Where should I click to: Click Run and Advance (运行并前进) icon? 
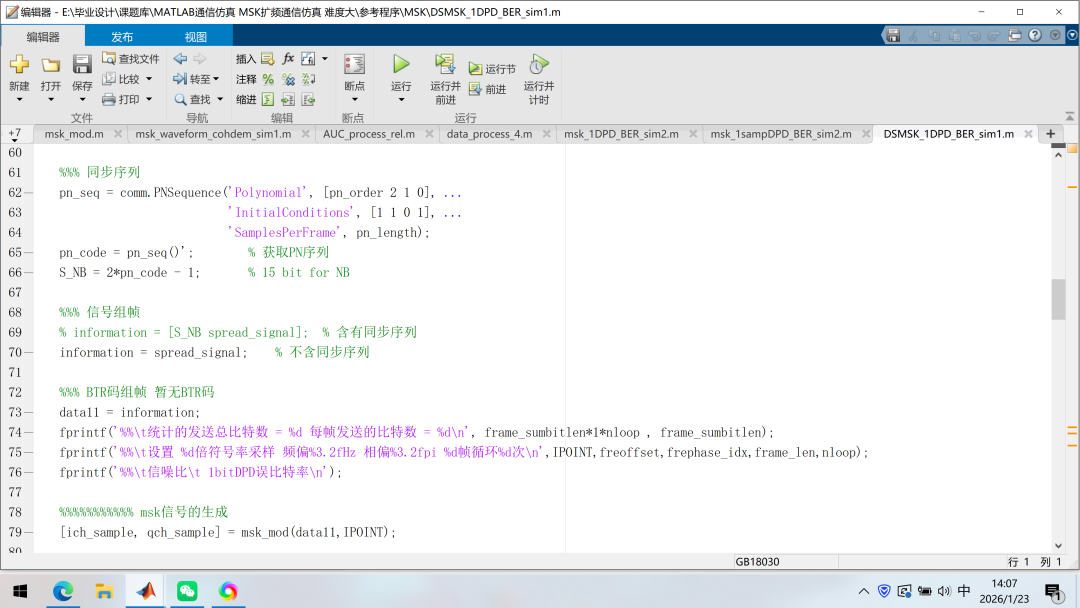(445, 65)
